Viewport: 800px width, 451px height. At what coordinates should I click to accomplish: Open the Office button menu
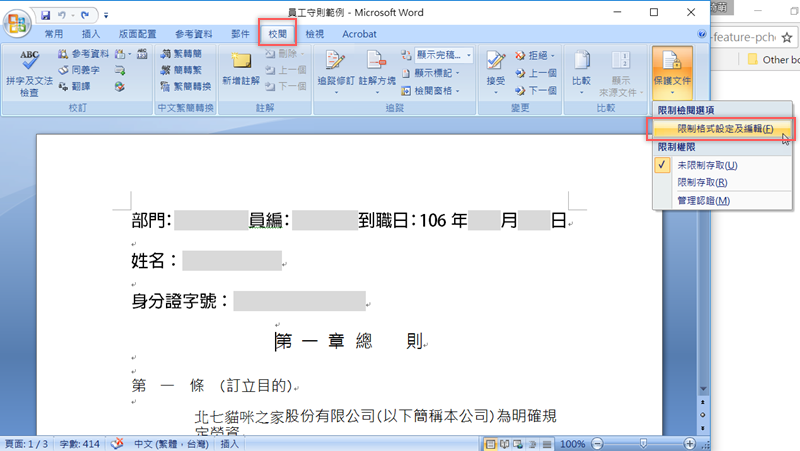pyautogui.click(x=17, y=23)
